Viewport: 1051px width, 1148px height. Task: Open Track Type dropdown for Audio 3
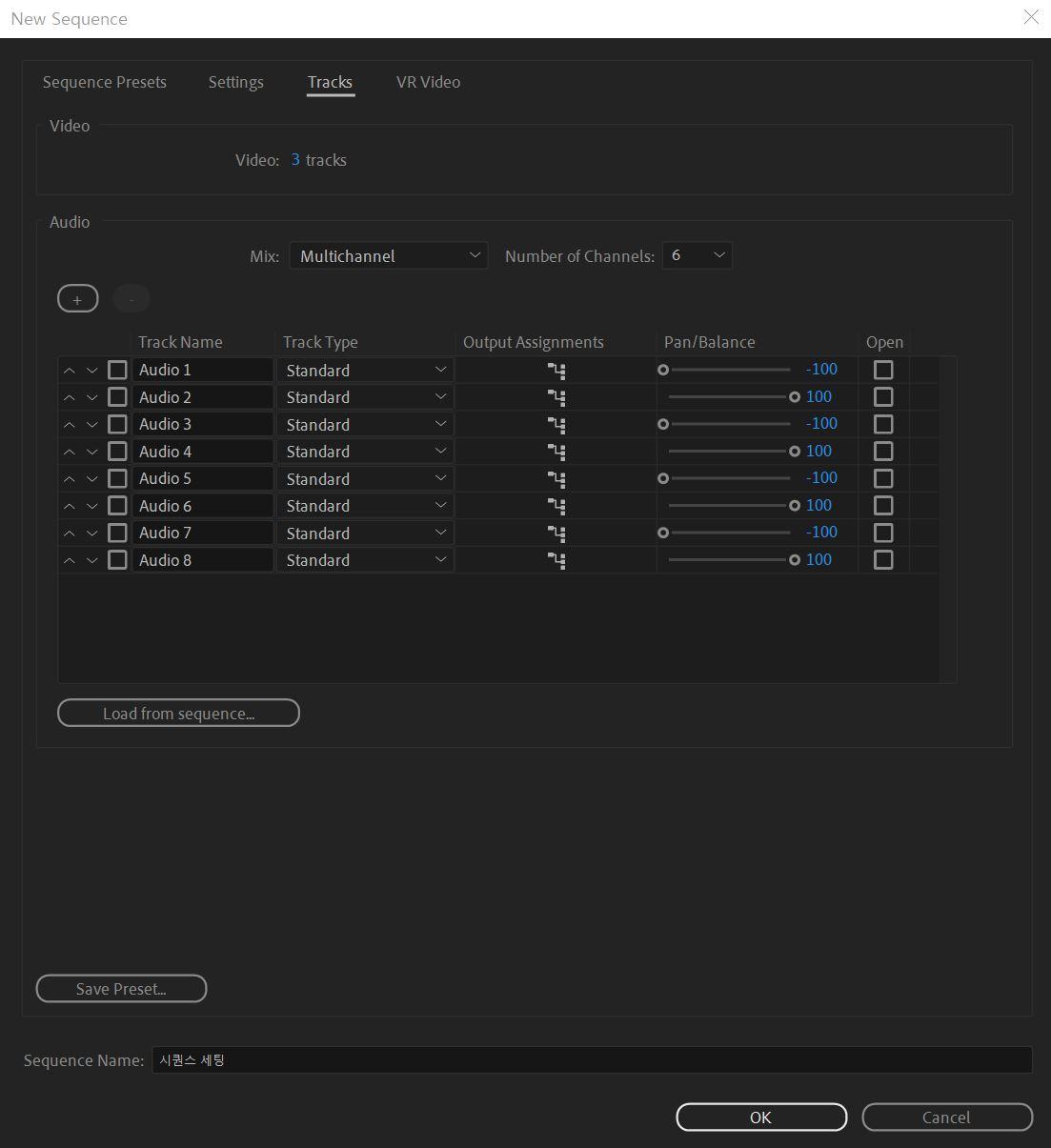365,425
